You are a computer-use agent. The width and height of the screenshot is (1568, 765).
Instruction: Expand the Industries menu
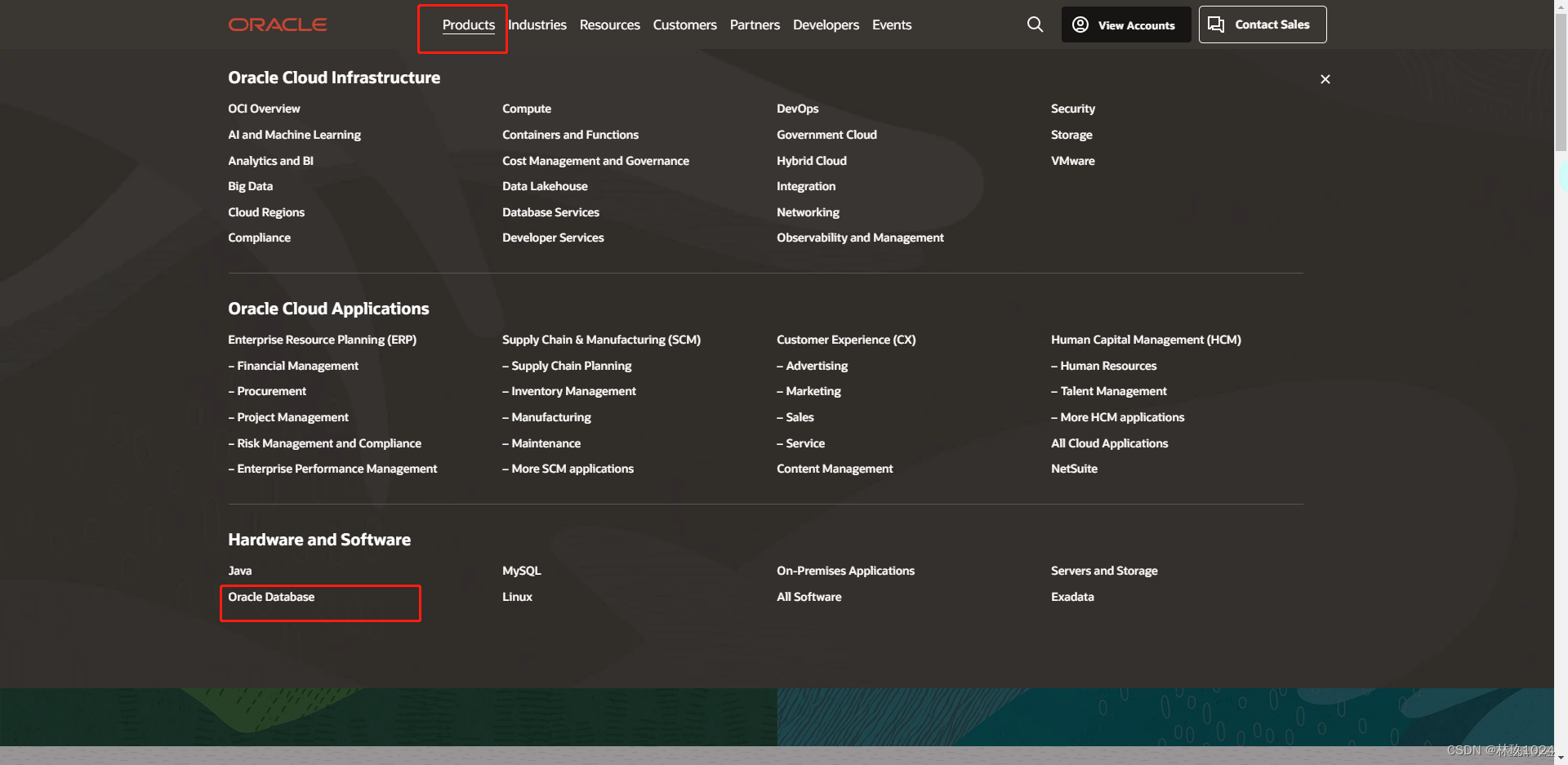tap(537, 25)
